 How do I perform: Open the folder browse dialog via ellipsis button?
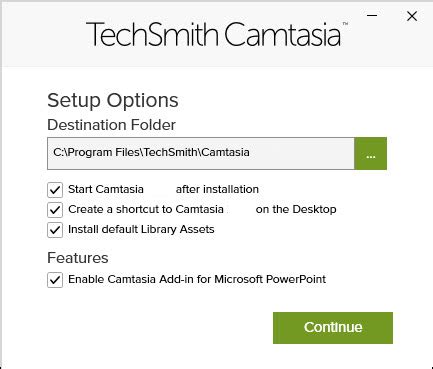tap(371, 153)
